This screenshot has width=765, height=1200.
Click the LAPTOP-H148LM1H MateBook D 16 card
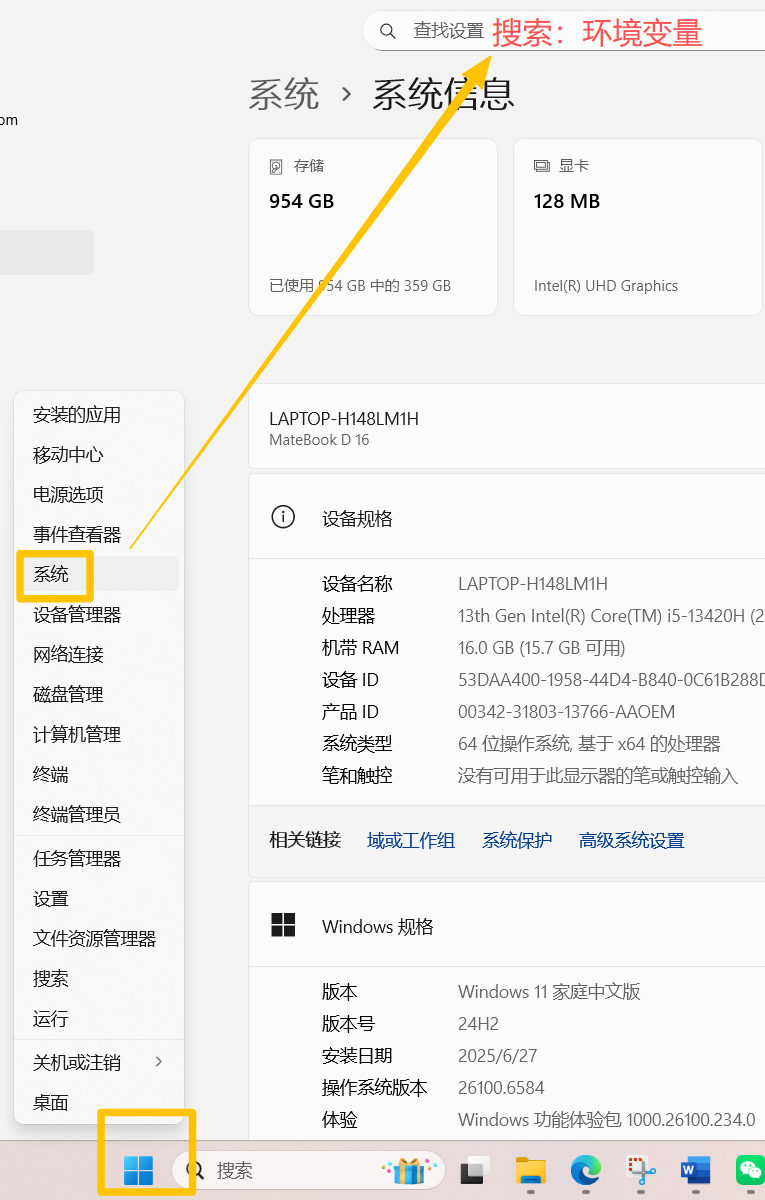507,428
